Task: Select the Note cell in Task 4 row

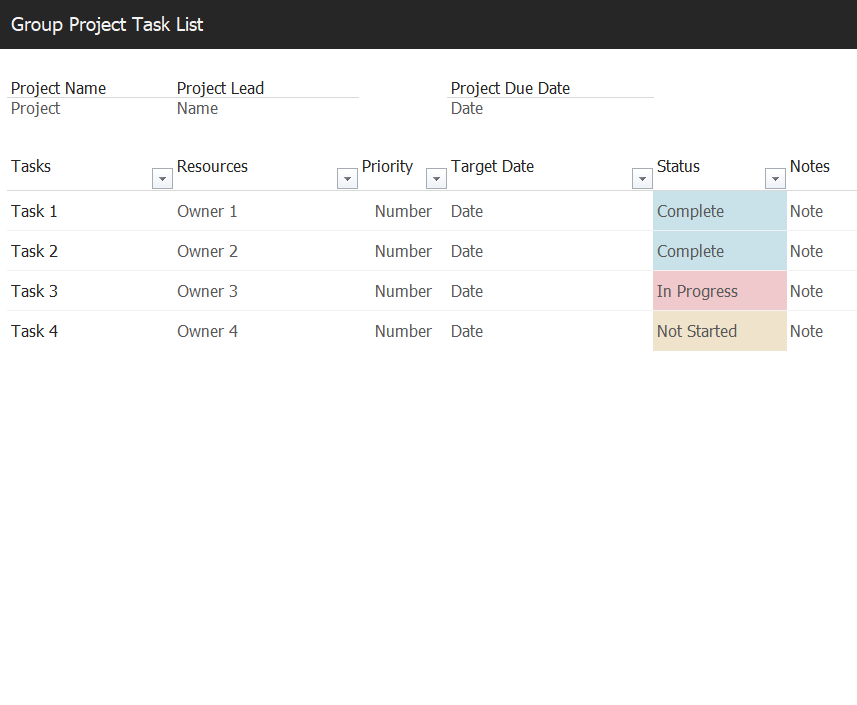Action: pos(821,331)
